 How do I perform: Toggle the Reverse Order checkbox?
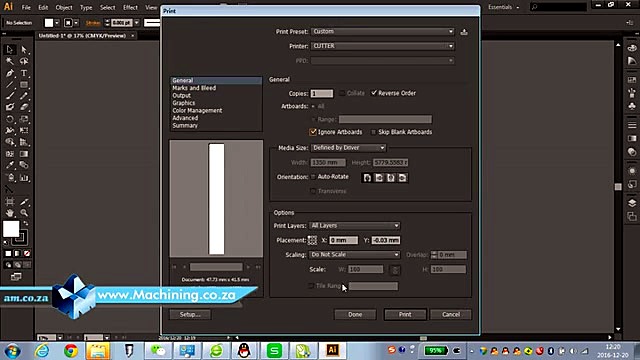tap(374, 93)
